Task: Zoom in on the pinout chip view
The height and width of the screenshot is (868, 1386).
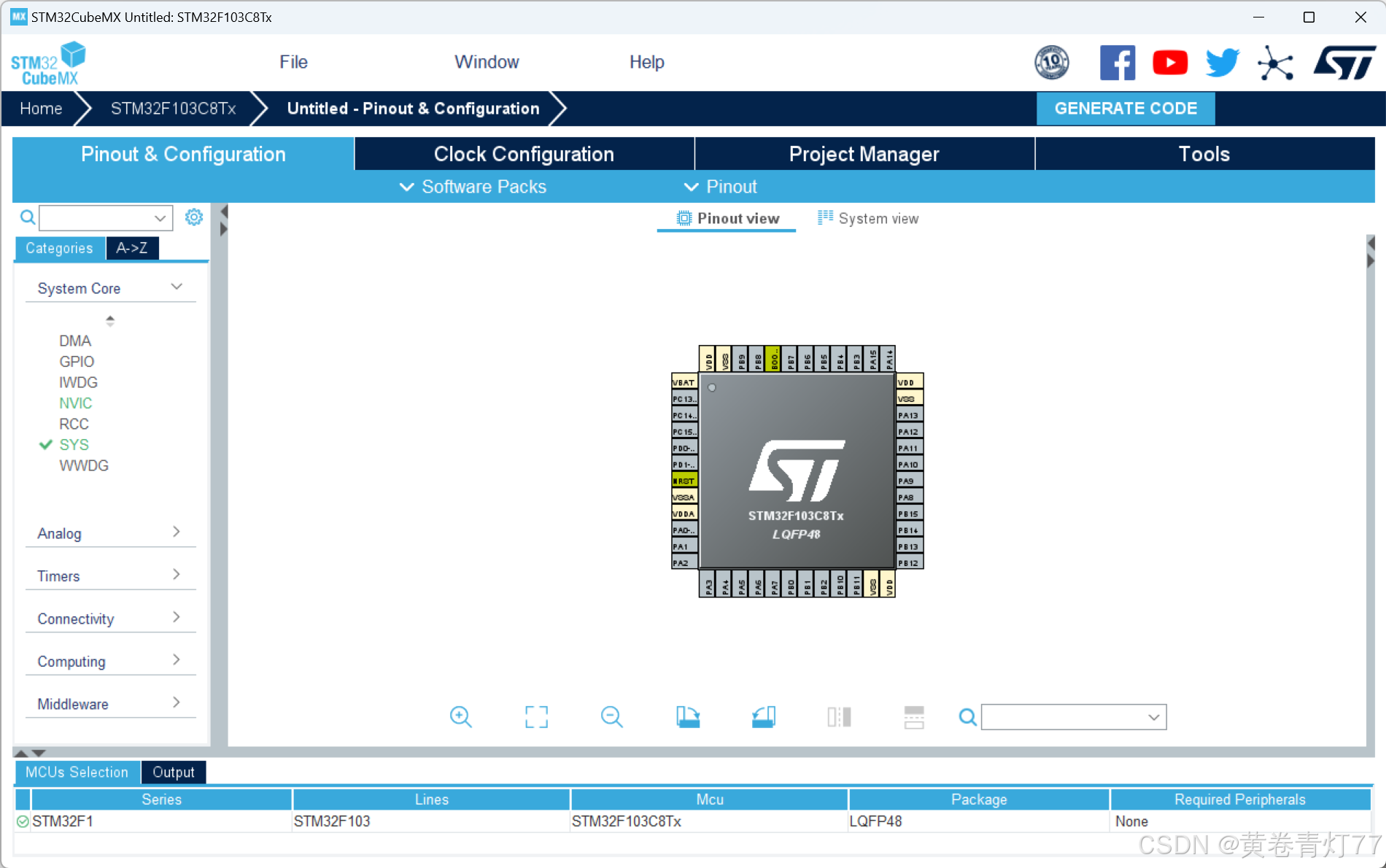Action: [460, 717]
